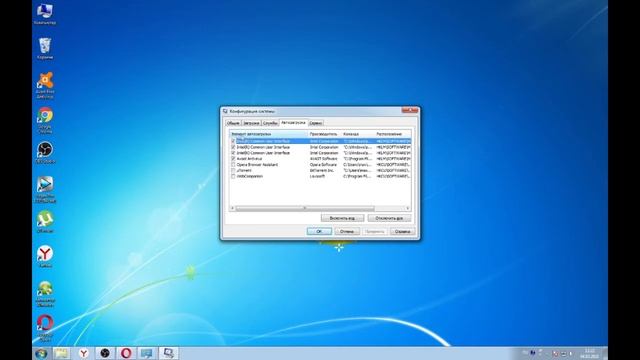Select the uTorrent startup row name
640x360 pixels.
coord(244,170)
